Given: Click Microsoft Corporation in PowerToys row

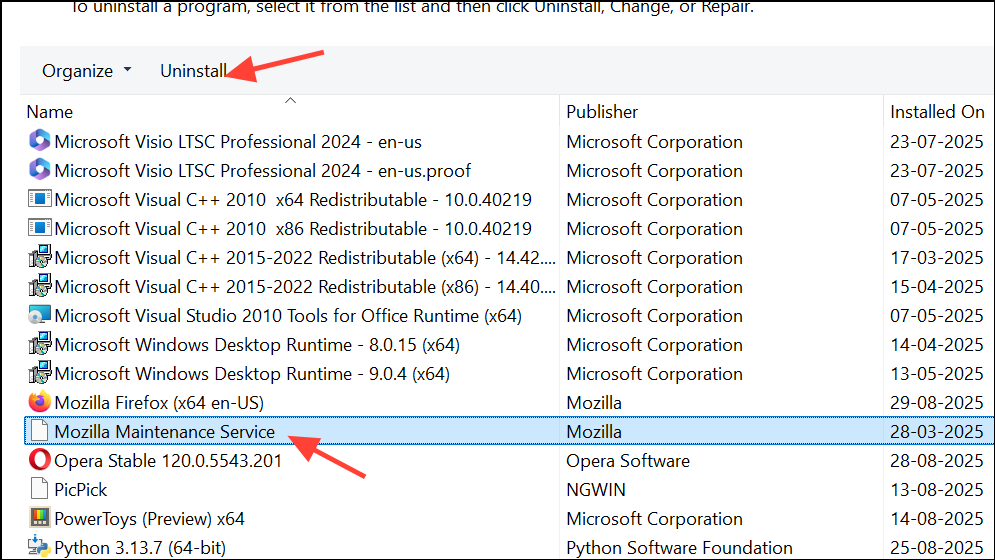Looking at the screenshot, I should tap(654, 519).
